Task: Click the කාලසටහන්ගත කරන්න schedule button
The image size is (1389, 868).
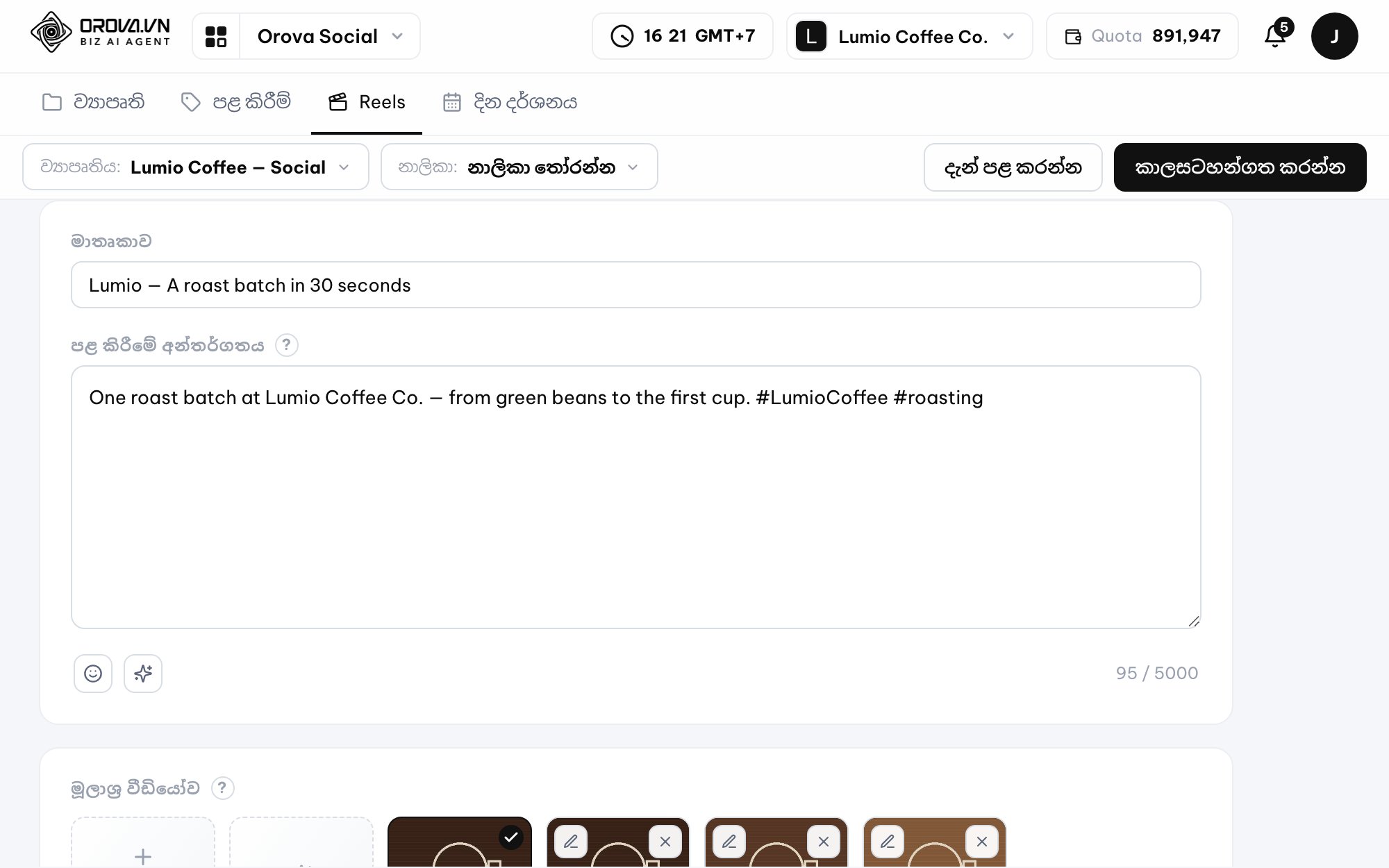Action: [1240, 167]
